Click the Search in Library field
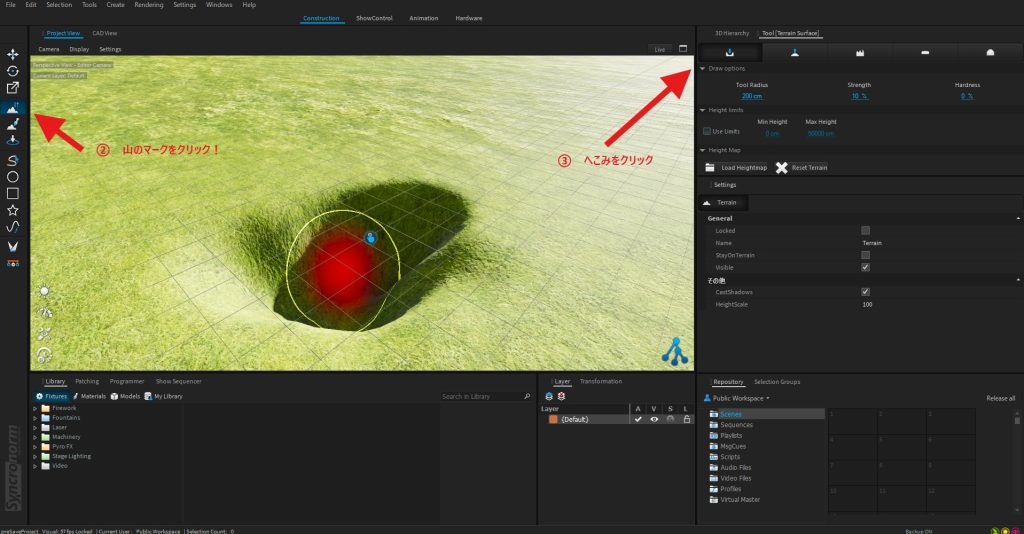Image resolution: width=1024 pixels, height=534 pixels. coord(481,397)
